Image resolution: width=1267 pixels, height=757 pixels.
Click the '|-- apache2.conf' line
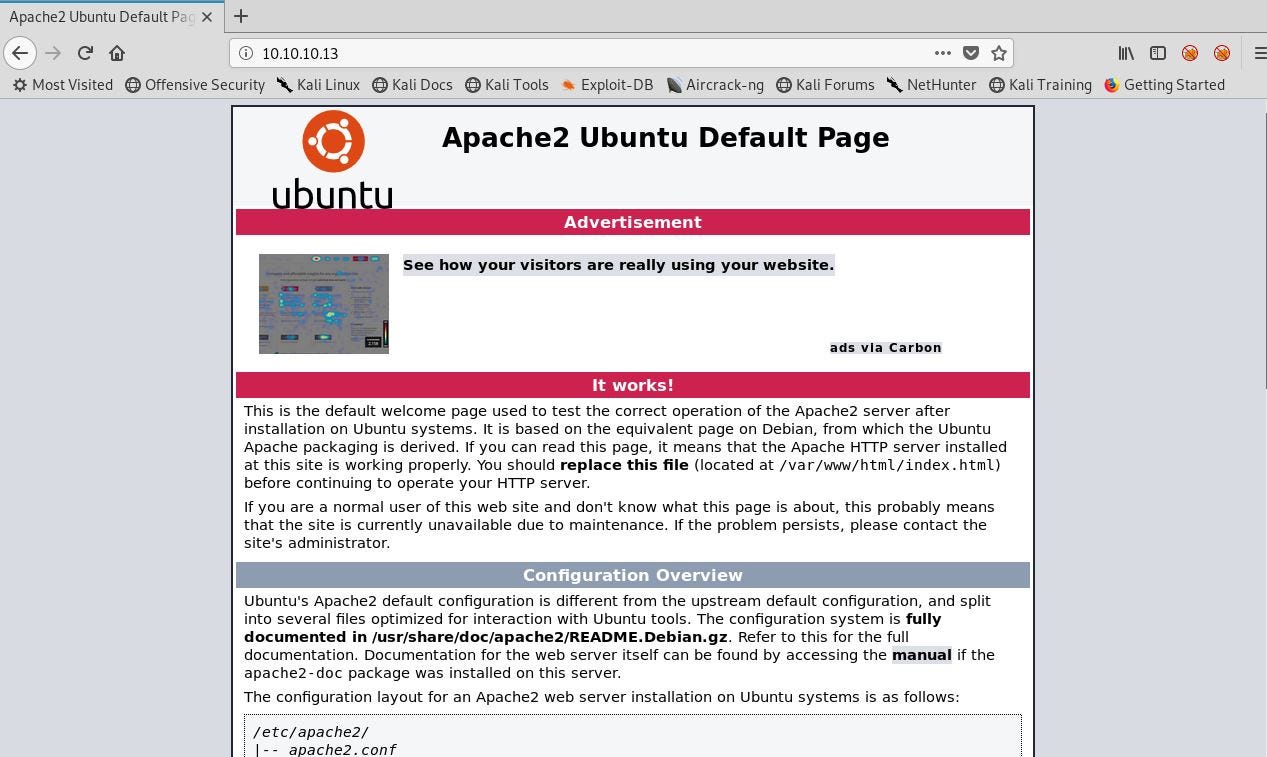[x=325, y=750]
